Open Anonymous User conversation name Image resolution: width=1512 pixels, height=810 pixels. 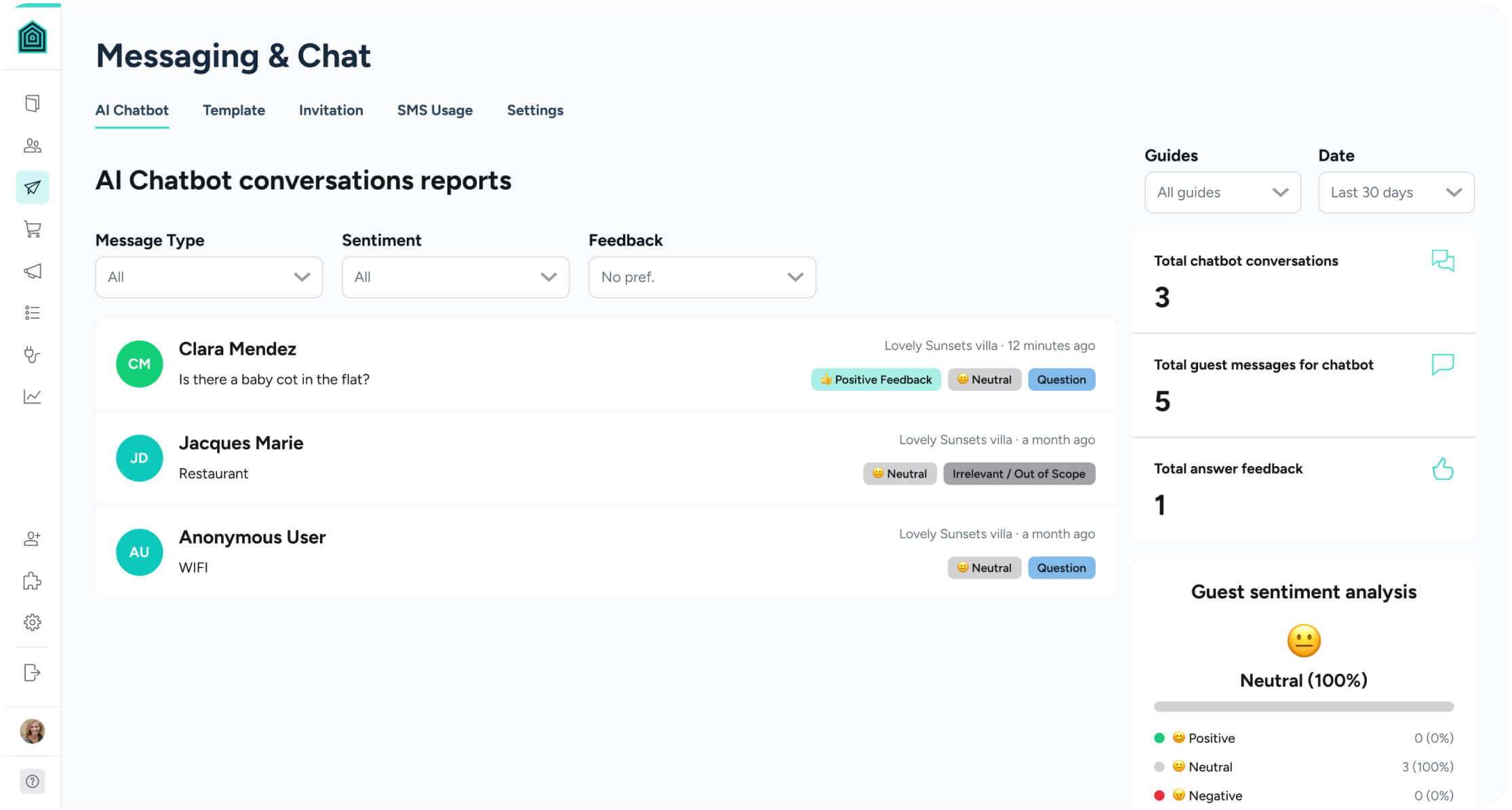coord(252,537)
